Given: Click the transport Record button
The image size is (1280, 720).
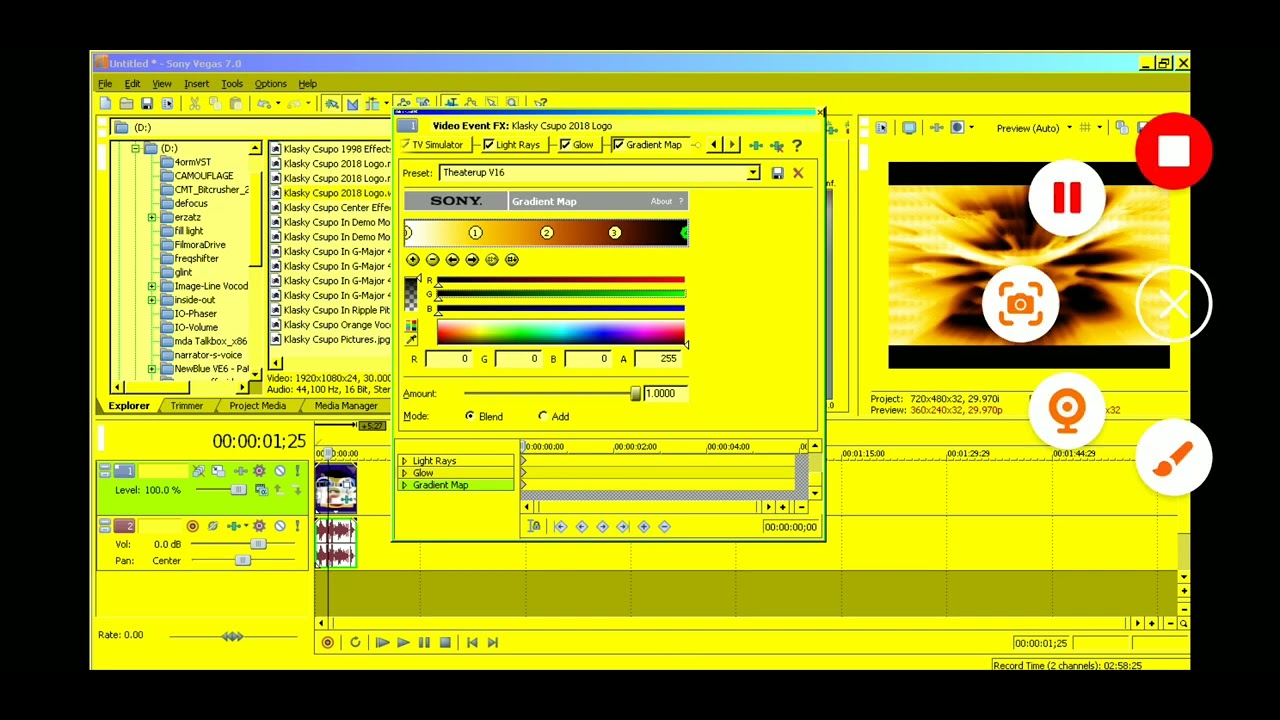Looking at the screenshot, I should pos(327,643).
